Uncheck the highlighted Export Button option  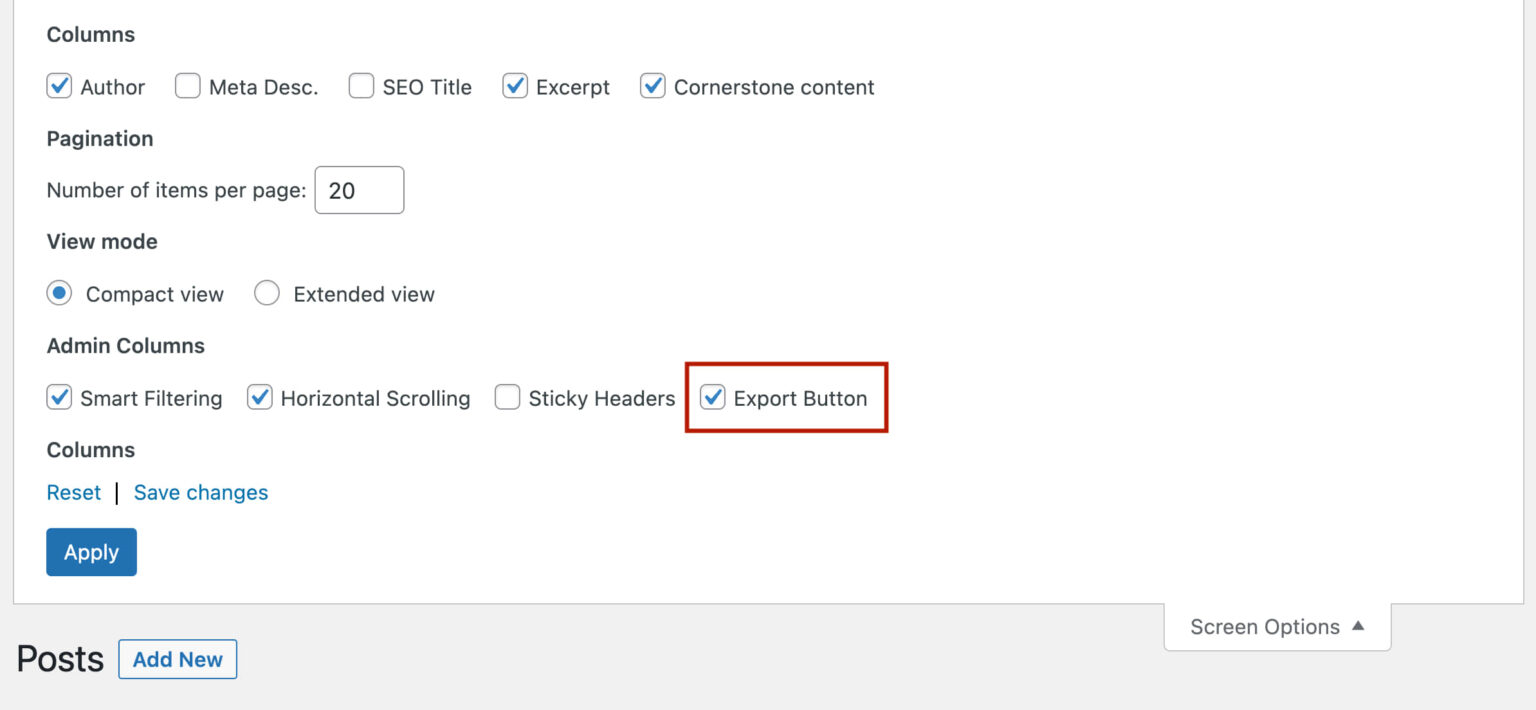coord(713,397)
